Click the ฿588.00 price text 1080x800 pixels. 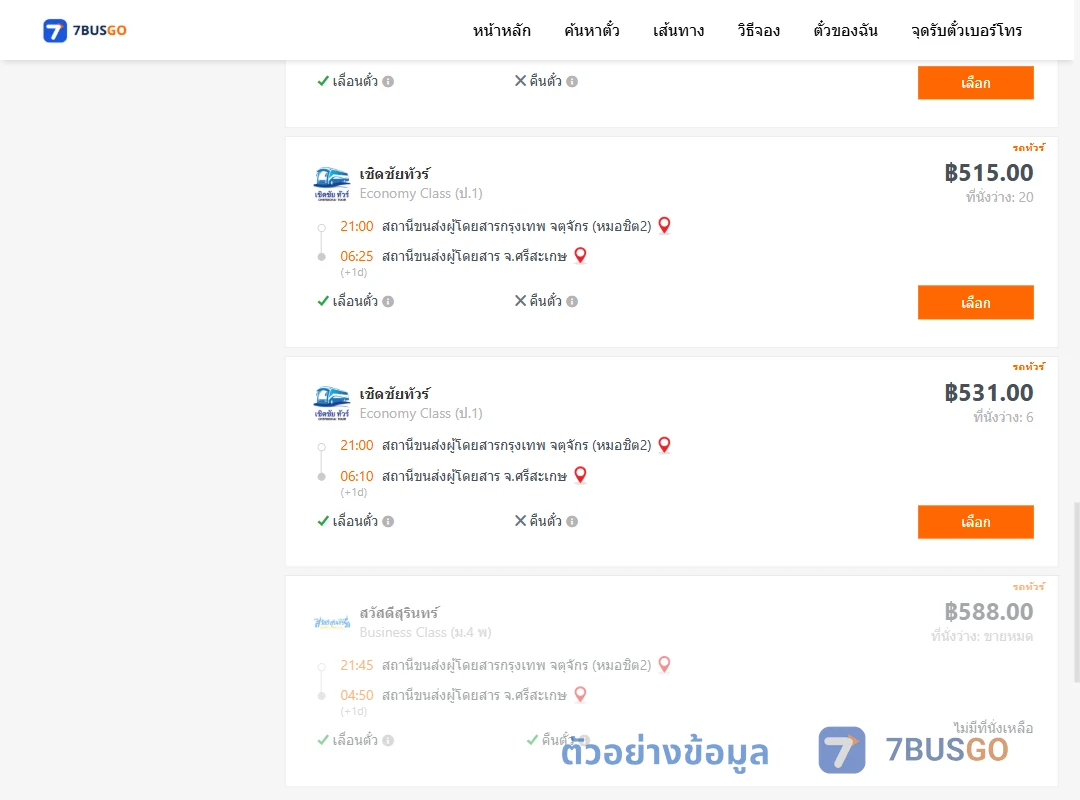coord(988,611)
